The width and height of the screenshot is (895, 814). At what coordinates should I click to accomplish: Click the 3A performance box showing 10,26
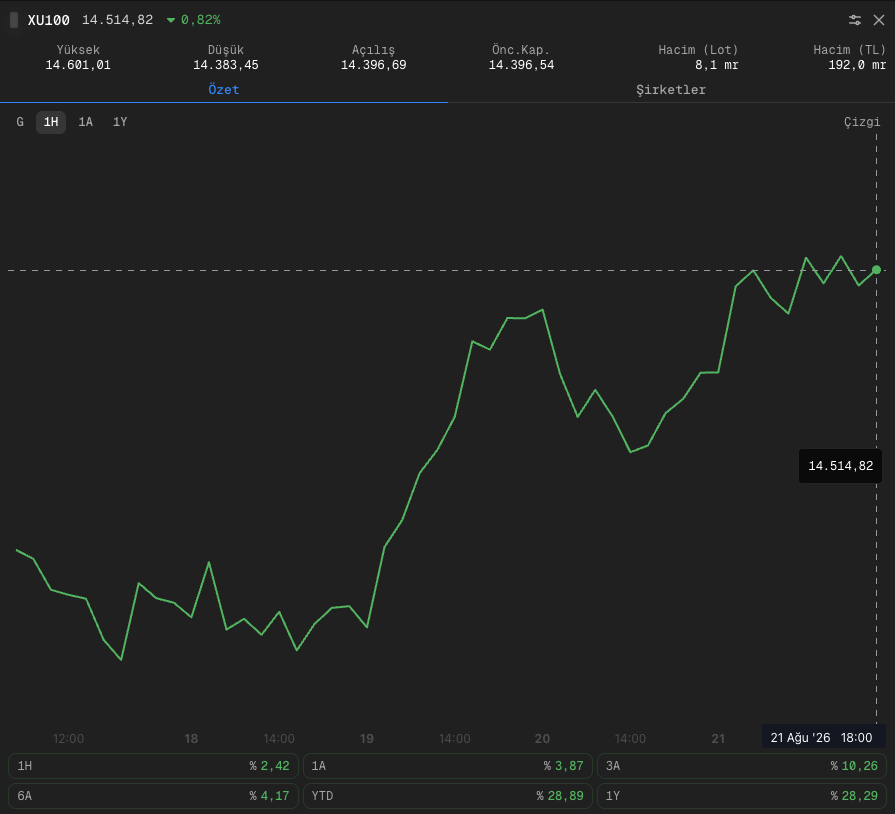(x=741, y=765)
